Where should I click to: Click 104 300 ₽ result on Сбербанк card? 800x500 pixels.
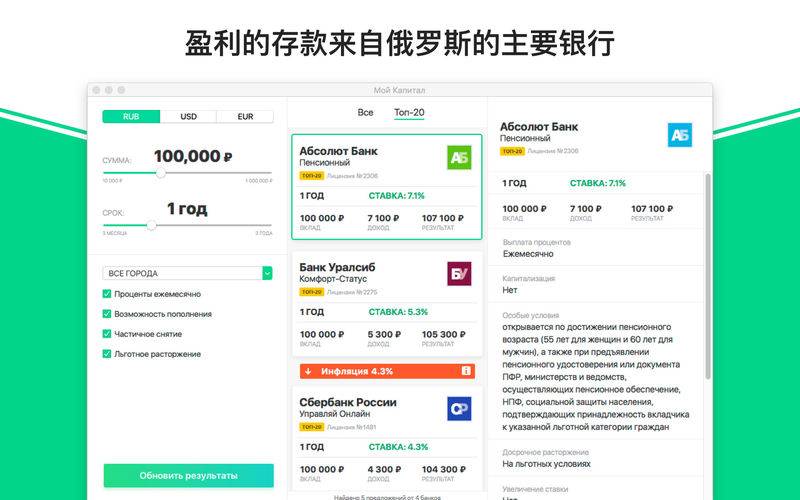(443, 469)
